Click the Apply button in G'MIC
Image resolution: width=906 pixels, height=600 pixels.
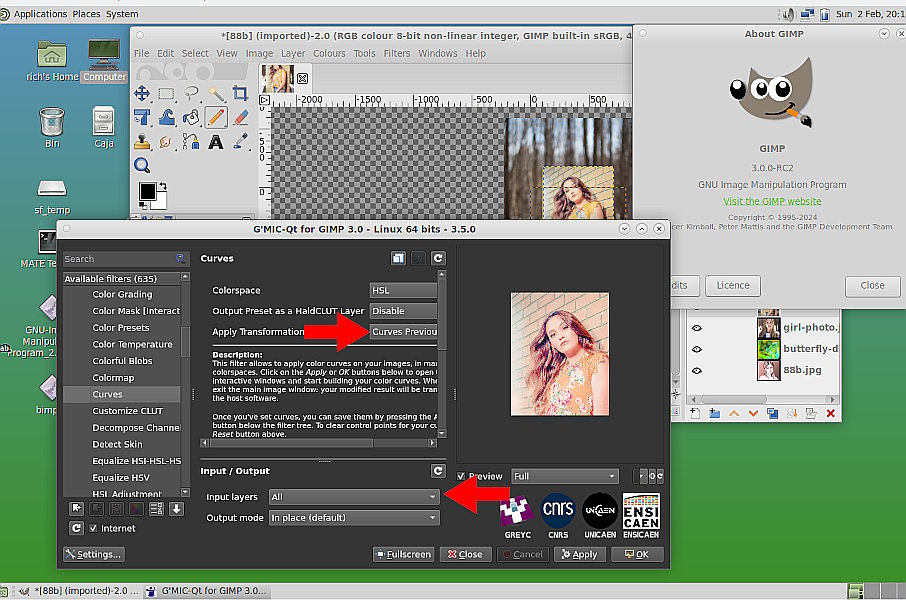click(580, 554)
